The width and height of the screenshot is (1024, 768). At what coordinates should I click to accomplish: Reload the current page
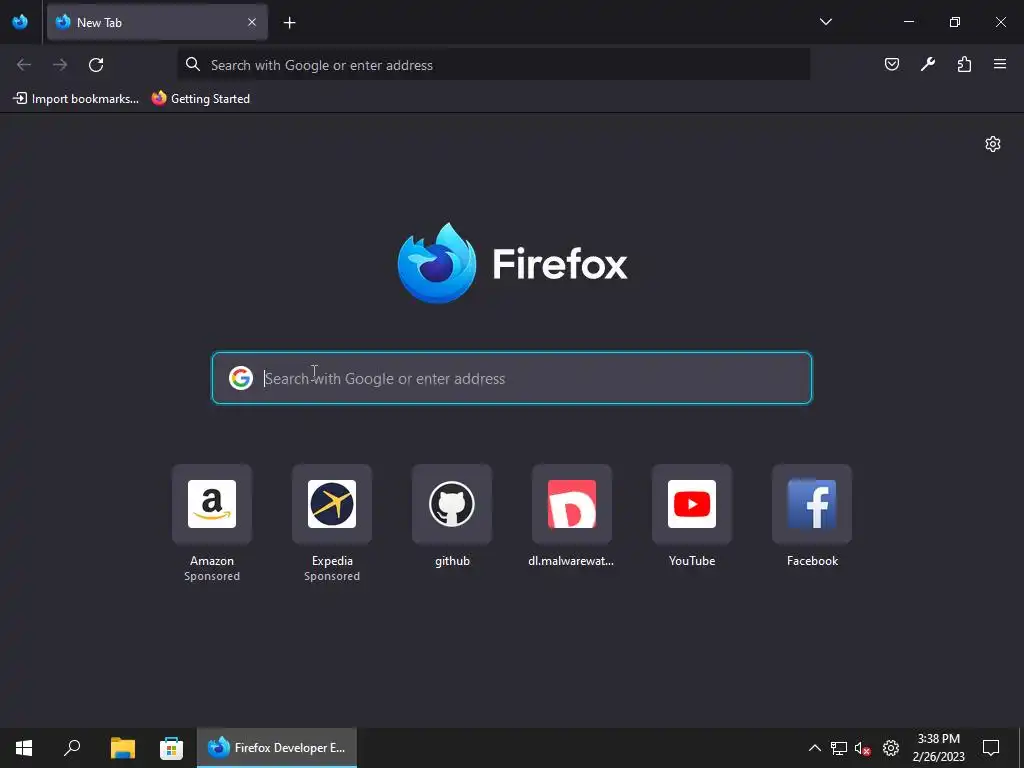coord(96,65)
